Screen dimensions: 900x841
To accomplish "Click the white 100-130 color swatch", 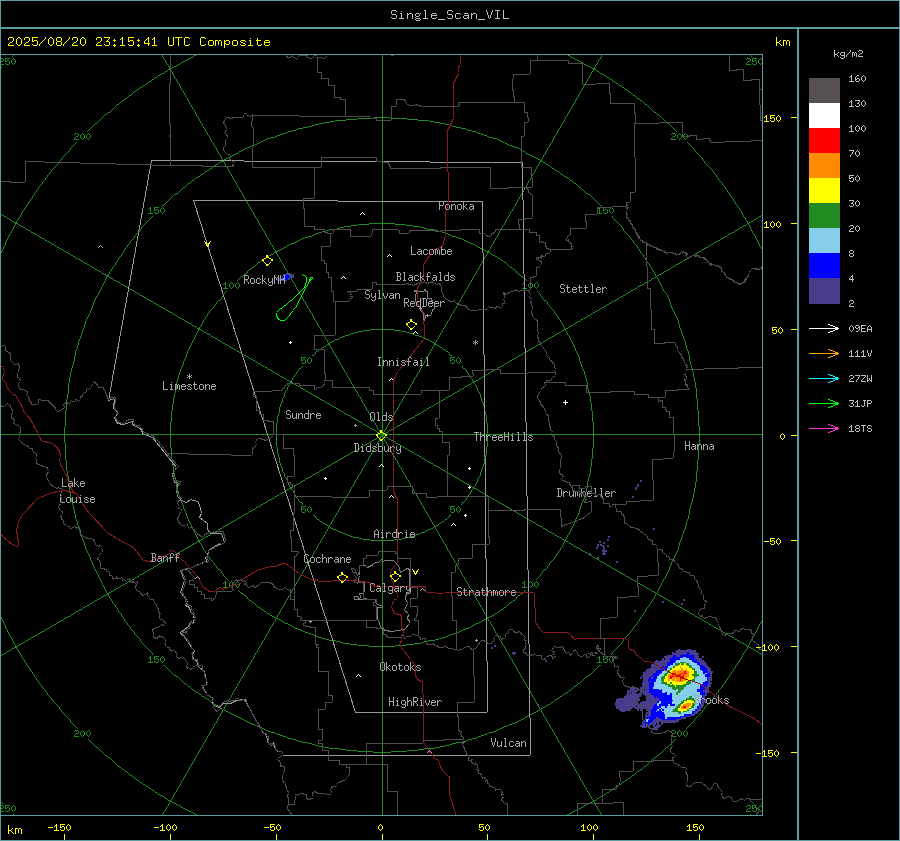I will [824, 115].
